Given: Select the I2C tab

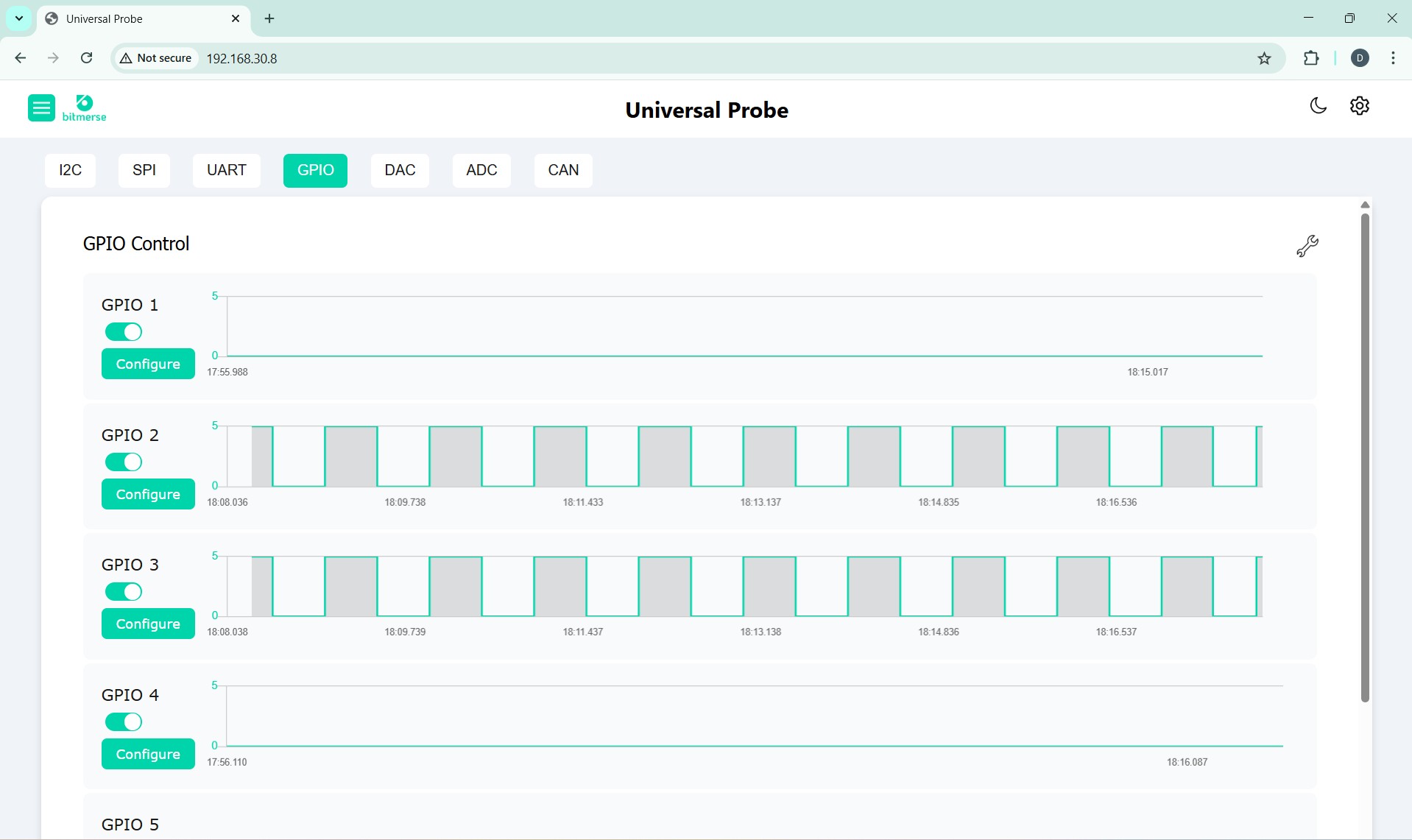Looking at the screenshot, I should (x=70, y=170).
